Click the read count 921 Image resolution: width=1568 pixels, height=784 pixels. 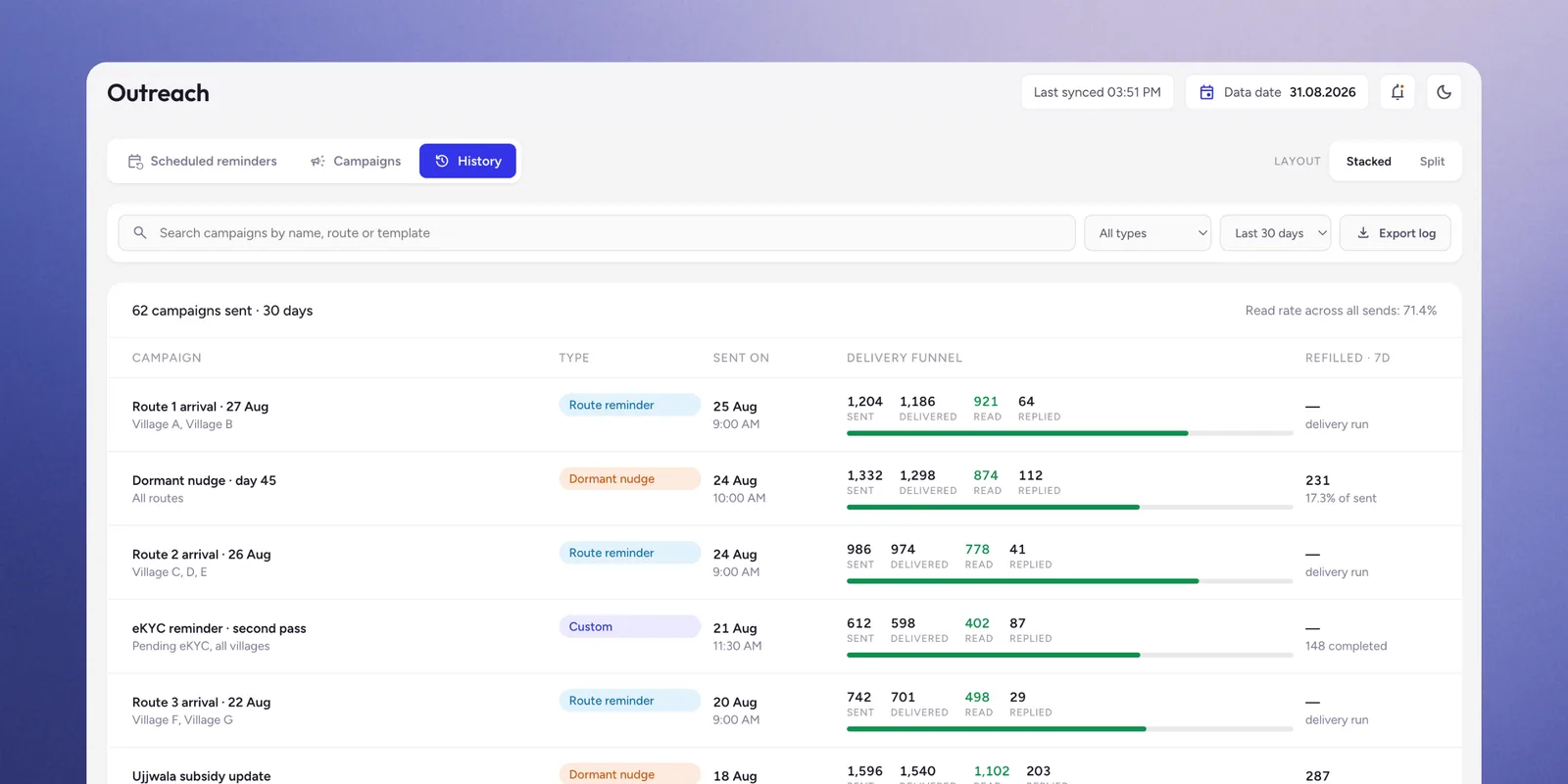(986, 402)
